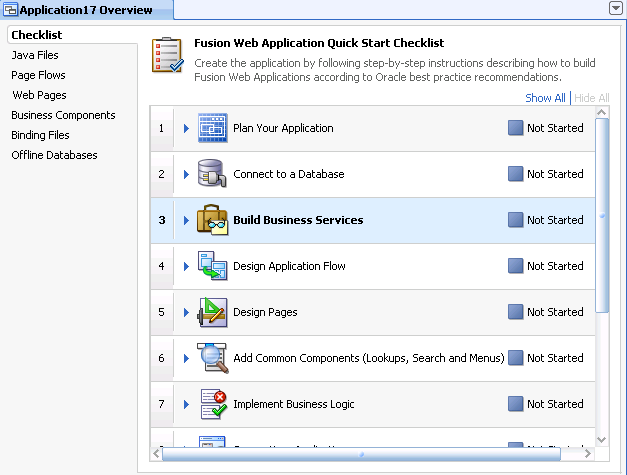Click the Build Business Services briefcase icon
The width and height of the screenshot is (627, 475).
point(213,220)
